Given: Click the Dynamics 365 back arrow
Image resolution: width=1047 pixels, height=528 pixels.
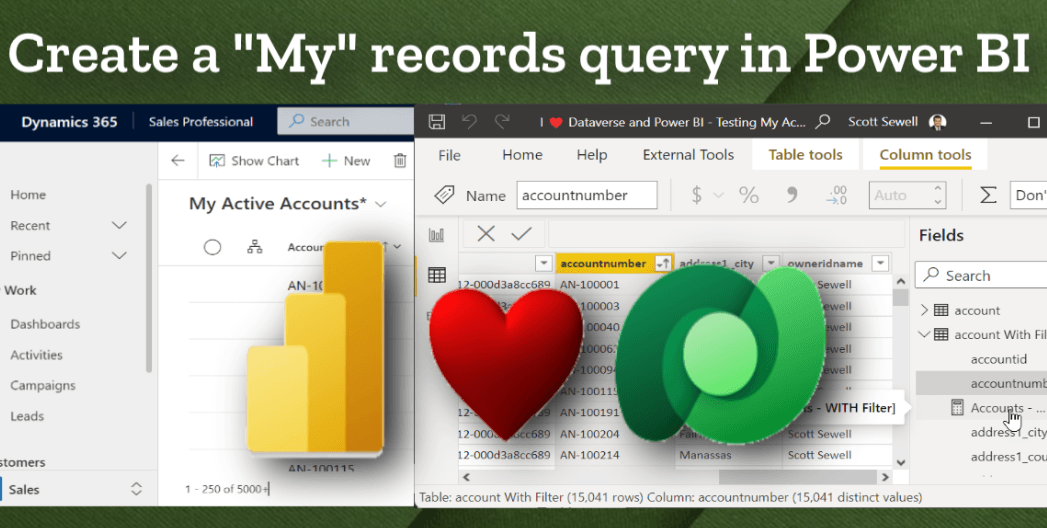Looking at the screenshot, I should click(x=178, y=160).
